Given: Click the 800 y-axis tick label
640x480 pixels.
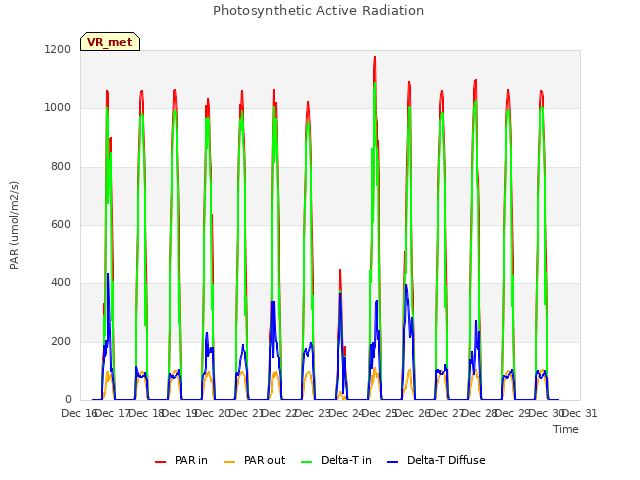Looking at the screenshot, I should pyautogui.click(x=61, y=167).
